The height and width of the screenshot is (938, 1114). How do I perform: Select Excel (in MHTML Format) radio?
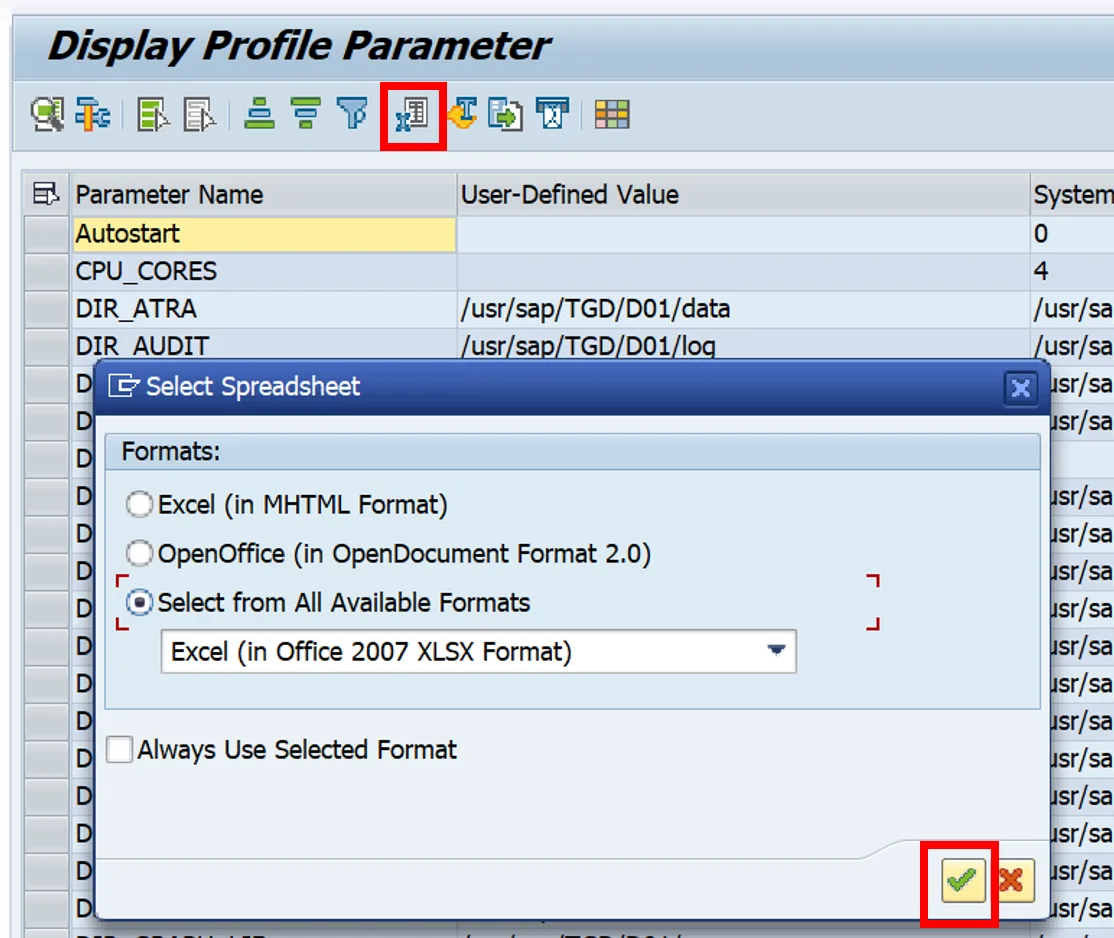(x=139, y=505)
